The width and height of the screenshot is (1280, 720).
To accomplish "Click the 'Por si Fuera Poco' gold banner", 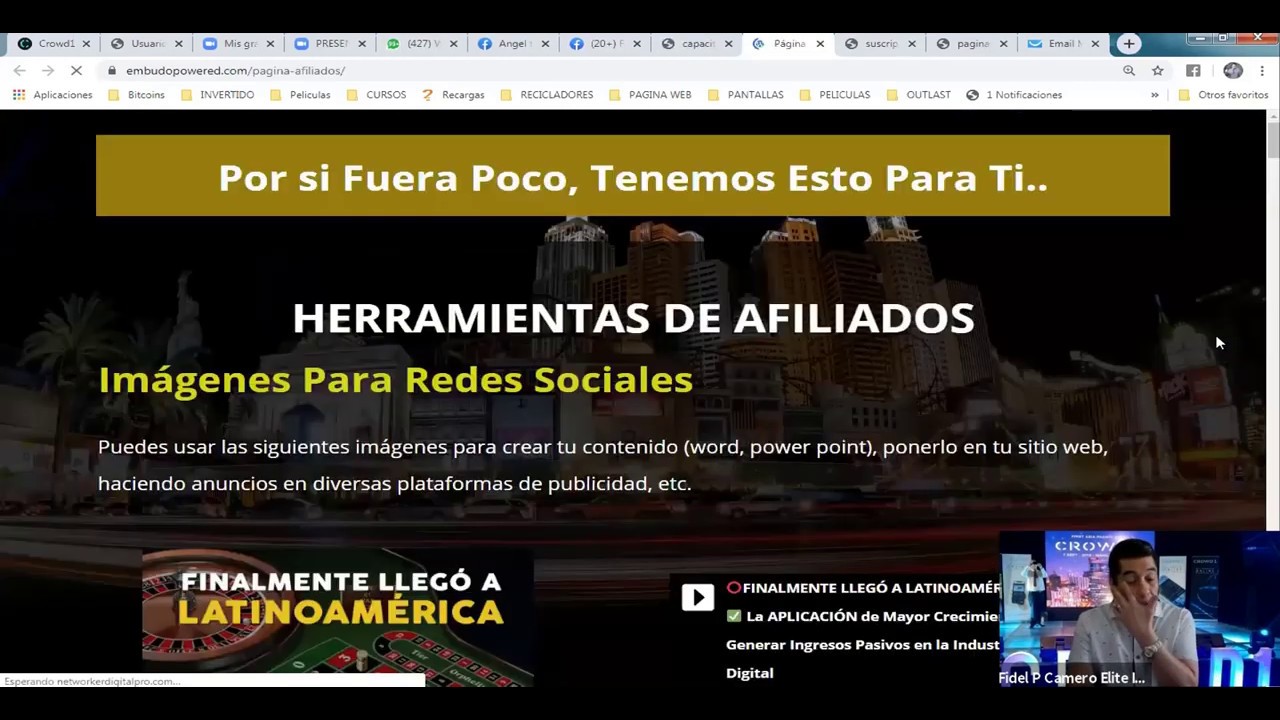I will point(633,176).
